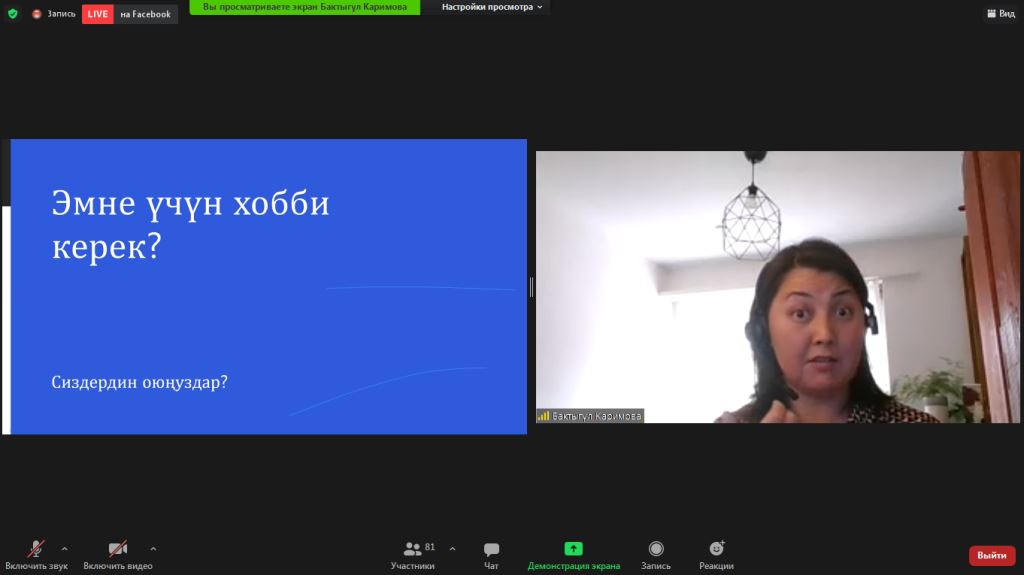Click the divider handle between slide and video
1024x575 pixels.
click(531, 287)
